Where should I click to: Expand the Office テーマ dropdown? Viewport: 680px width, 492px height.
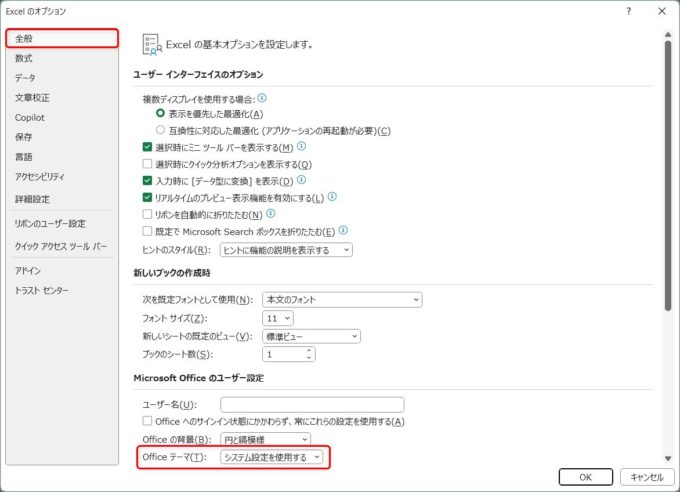[272, 457]
